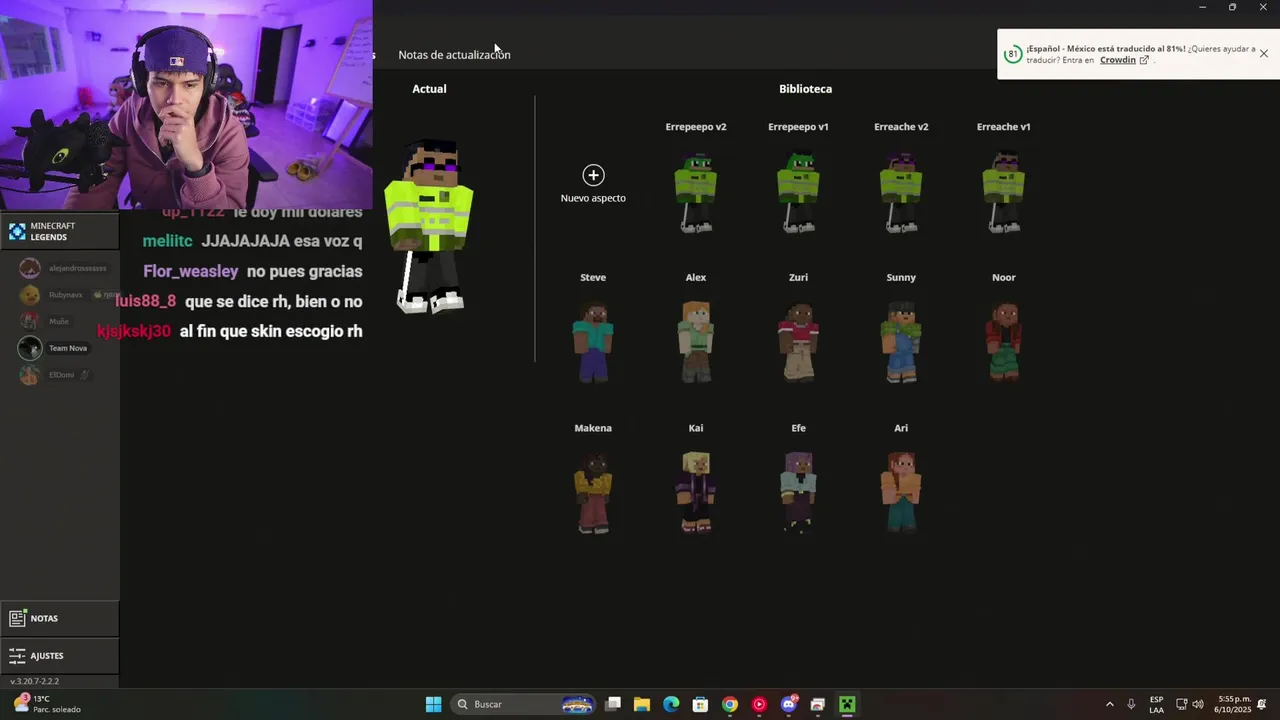Select the Errepeepo v1 skin
This screenshot has height=720, width=1280.
click(x=798, y=193)
